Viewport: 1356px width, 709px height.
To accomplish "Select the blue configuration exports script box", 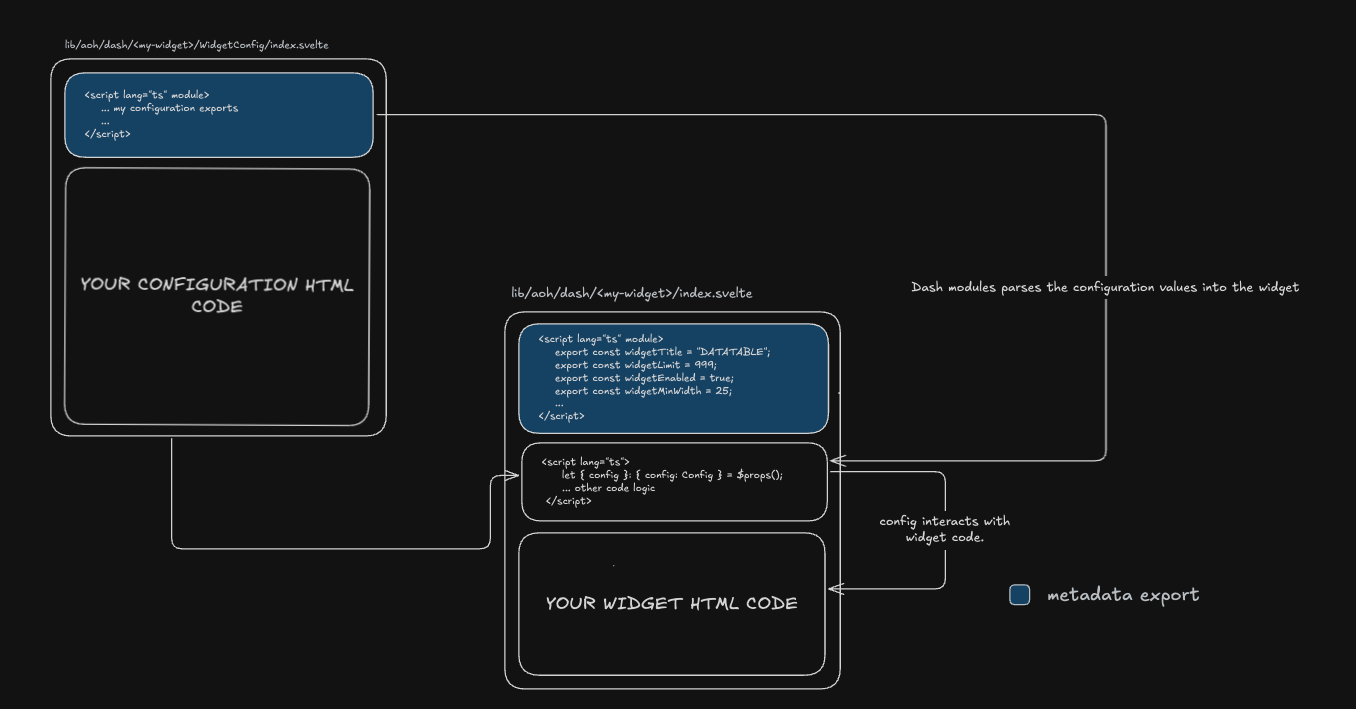I will pyautogui.click(x=218, y=114).
